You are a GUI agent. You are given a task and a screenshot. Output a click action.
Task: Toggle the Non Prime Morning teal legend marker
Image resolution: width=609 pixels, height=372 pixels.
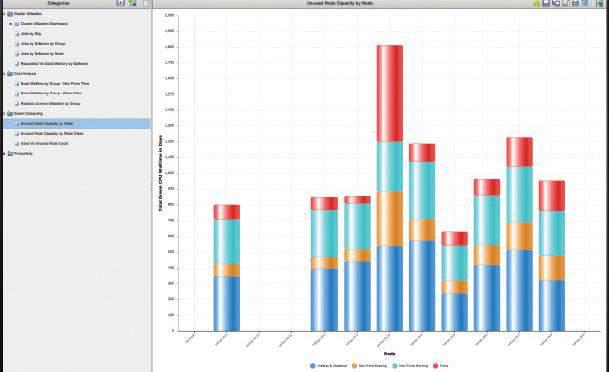pyautogui.click(x=395, y=366)
